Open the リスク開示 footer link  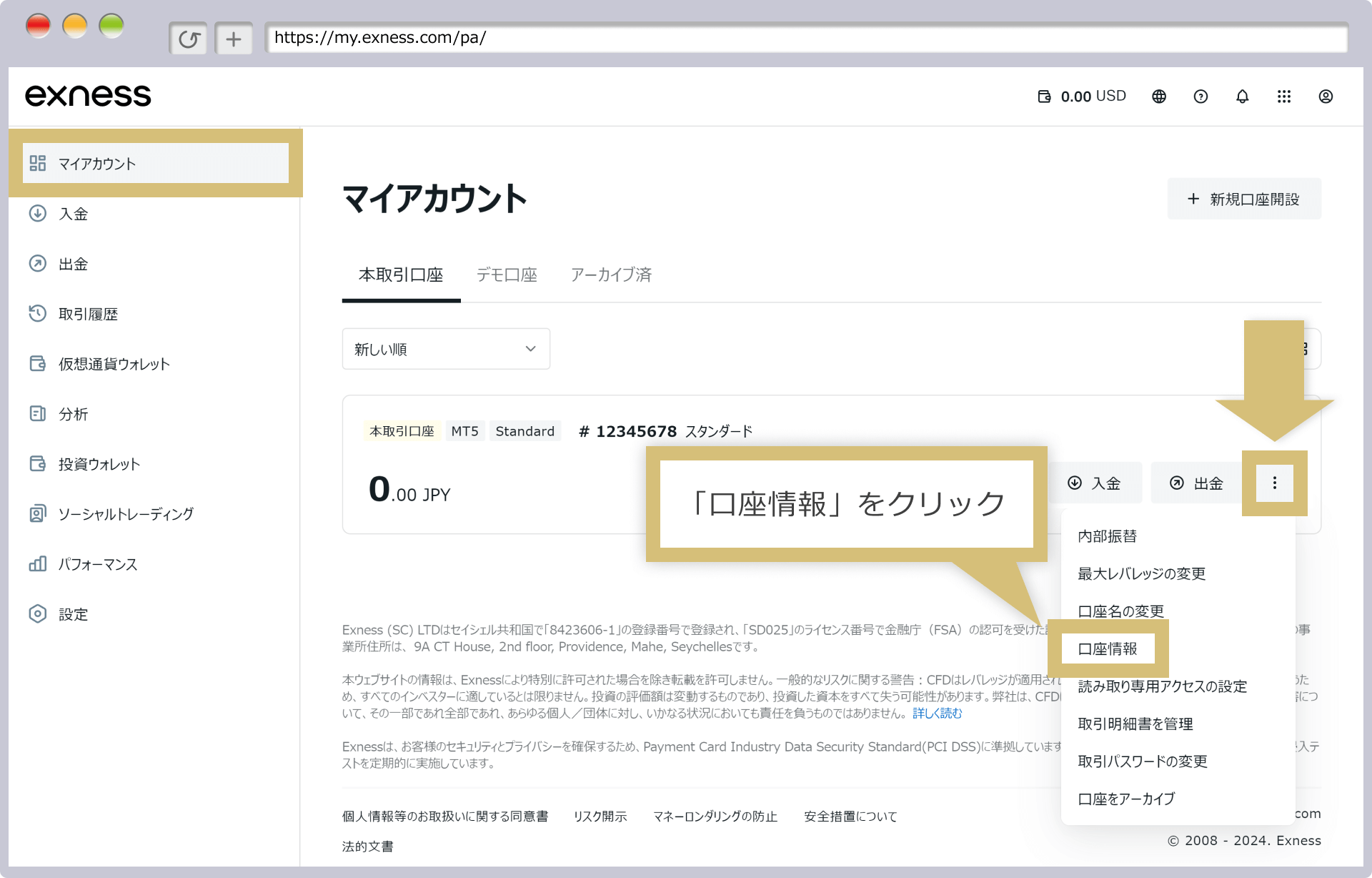click(x=600, y=816)
